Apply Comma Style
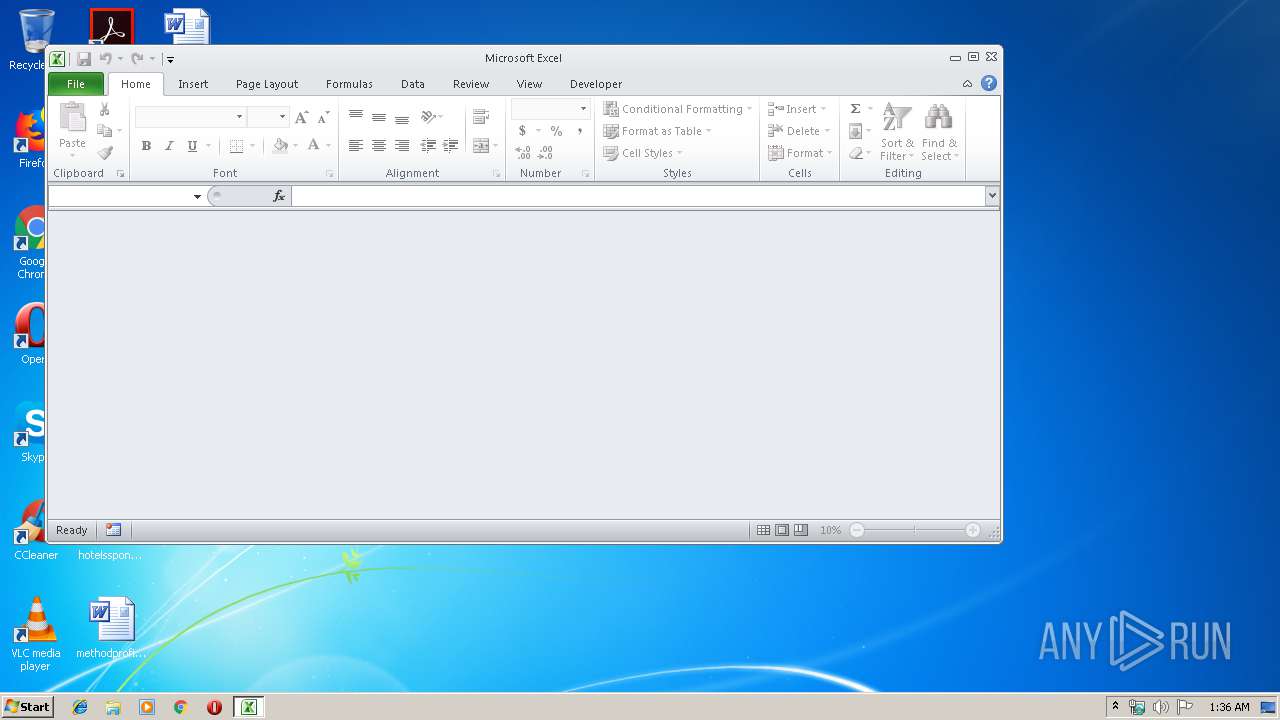The height and width of the screenshot is (720, 1280). pyautogui.click(x=579, y=131)
